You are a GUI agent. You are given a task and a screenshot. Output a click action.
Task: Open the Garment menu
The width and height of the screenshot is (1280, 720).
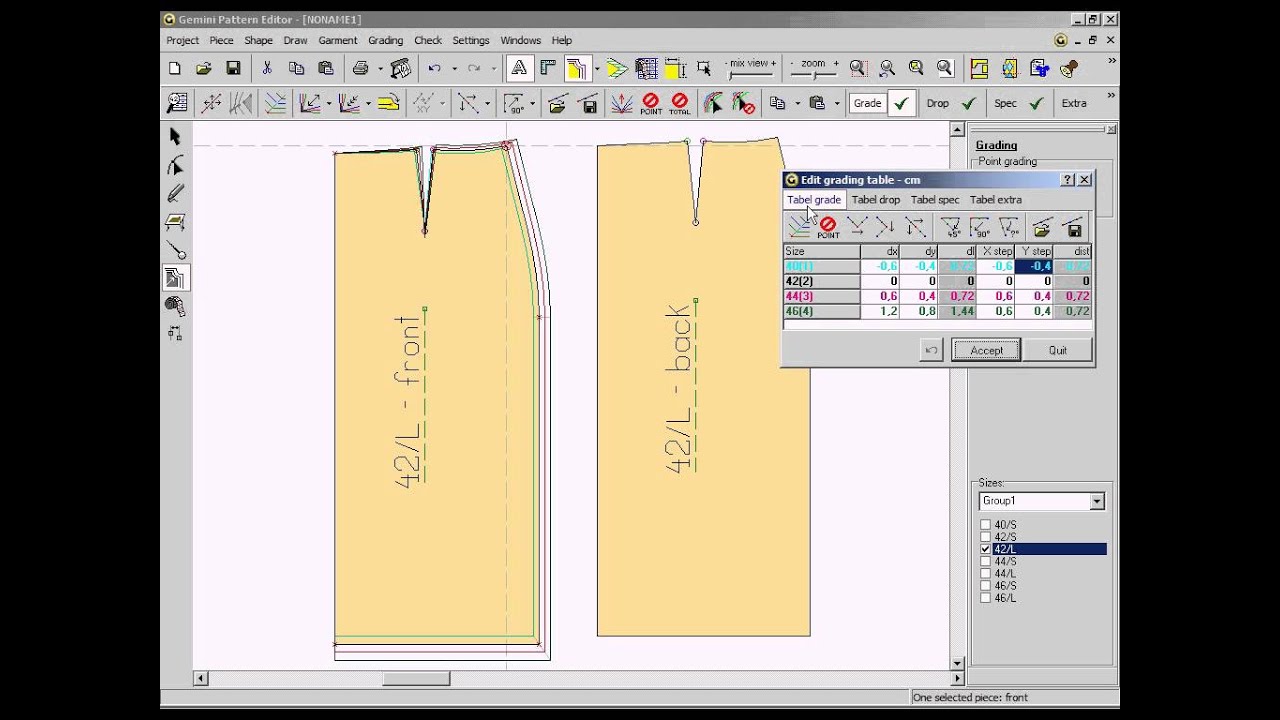coord(337,40)
